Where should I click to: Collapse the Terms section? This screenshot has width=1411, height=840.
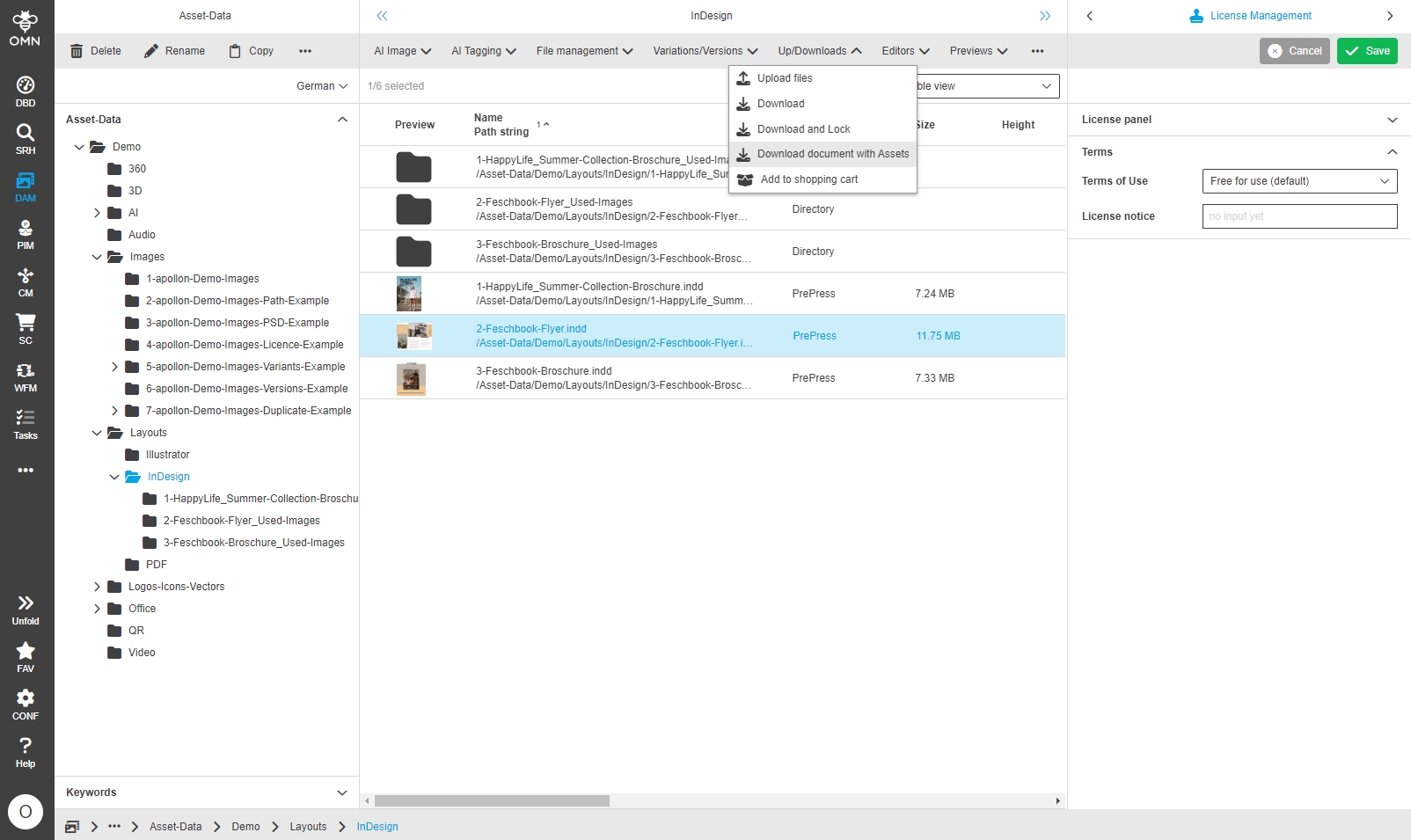coord(1392,152)
